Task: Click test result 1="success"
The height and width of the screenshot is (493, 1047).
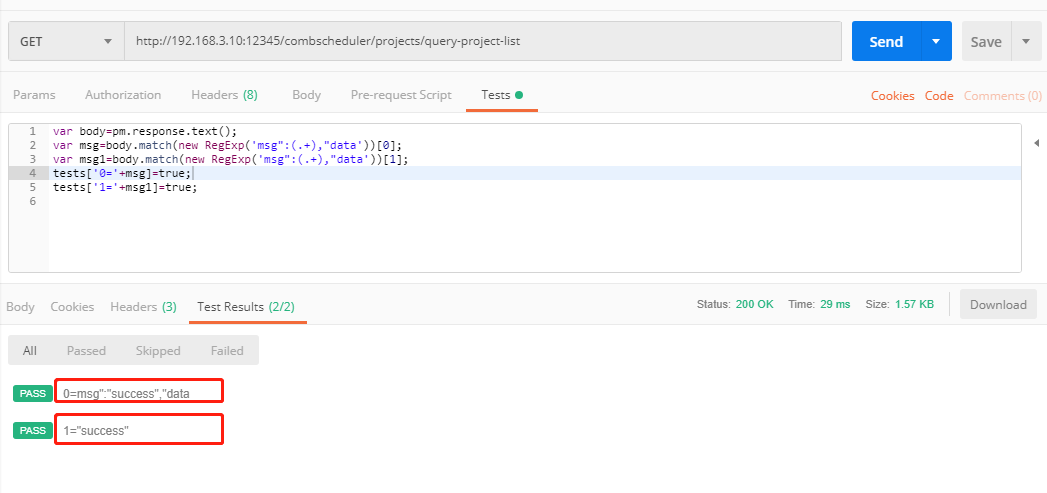Action: coord(96,431)
